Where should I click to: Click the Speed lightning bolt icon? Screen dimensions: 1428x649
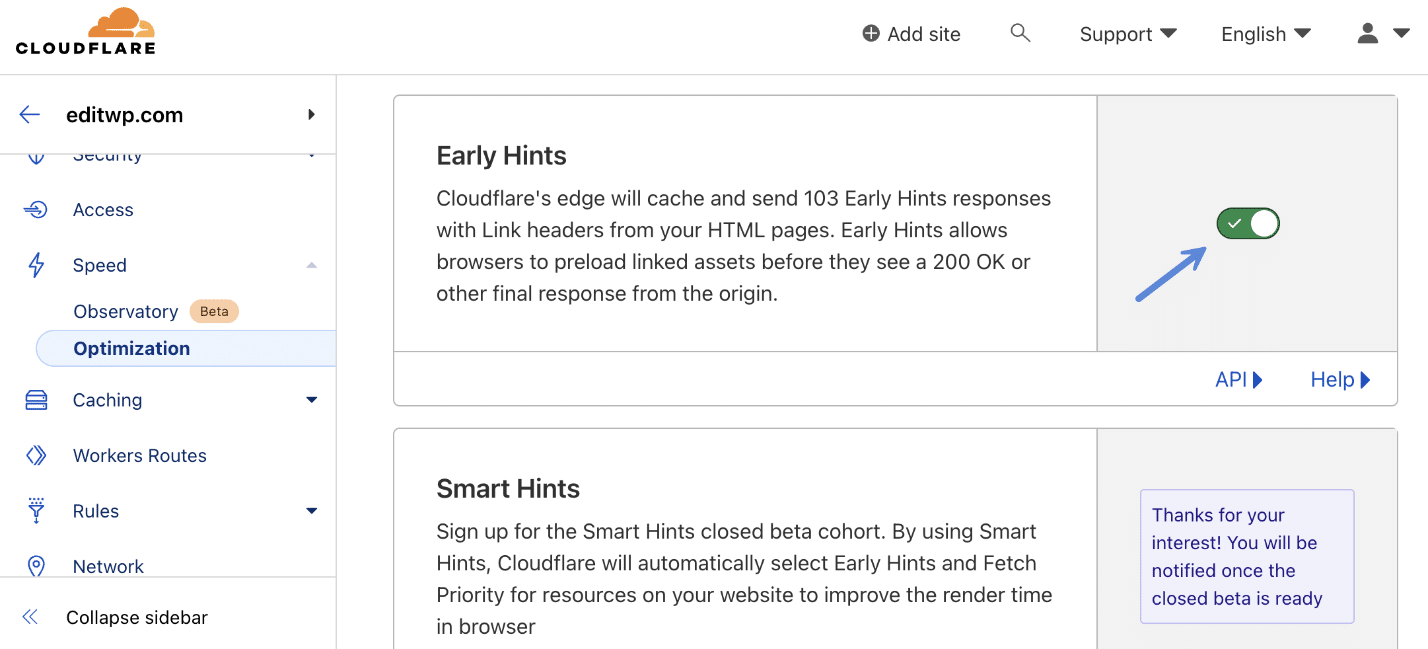pyautogui.click(x=36, y=265)
